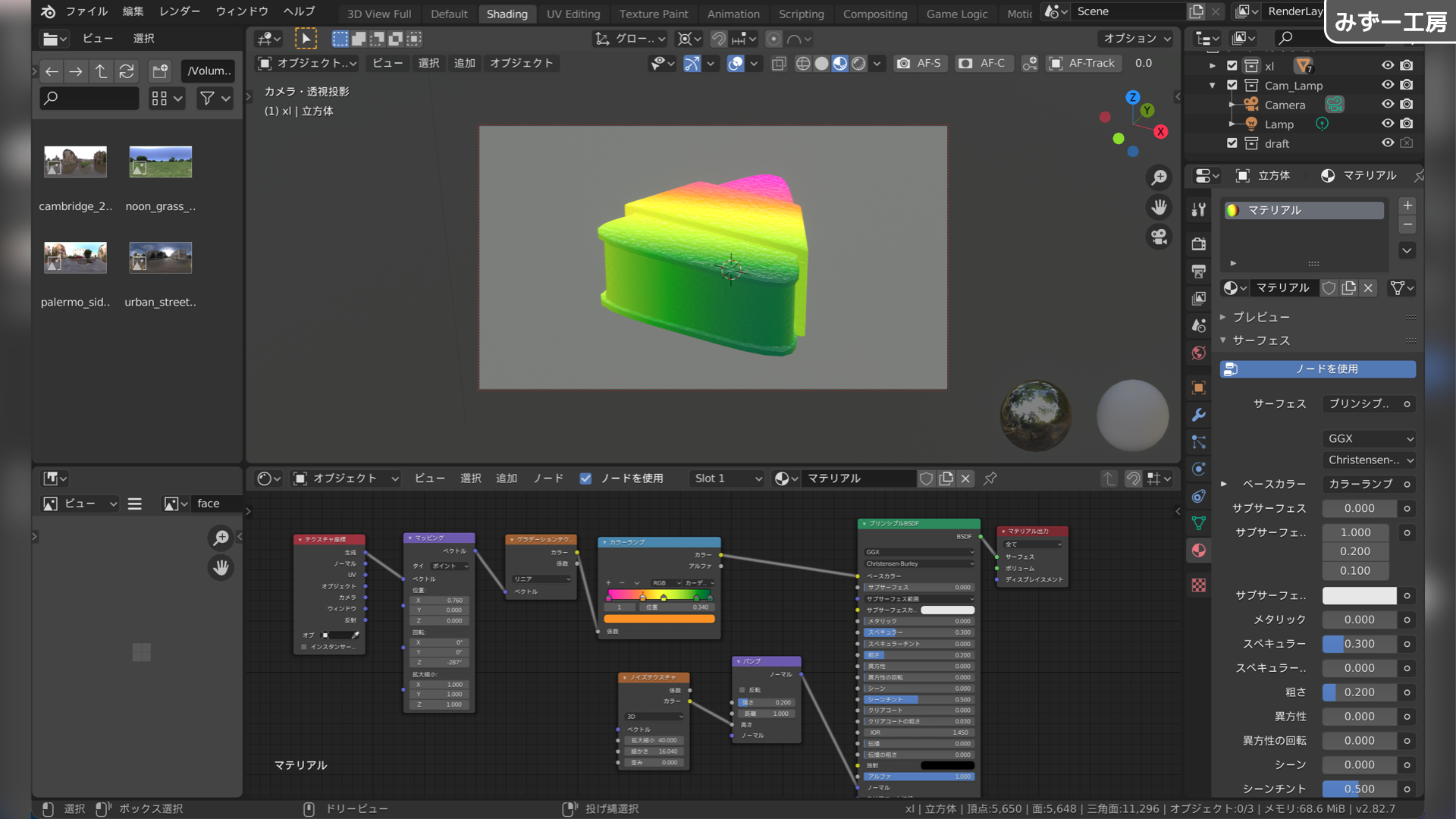Screen dimensions: 1456x819
Task: Click the AF-C button
Action: pos(982,64)
